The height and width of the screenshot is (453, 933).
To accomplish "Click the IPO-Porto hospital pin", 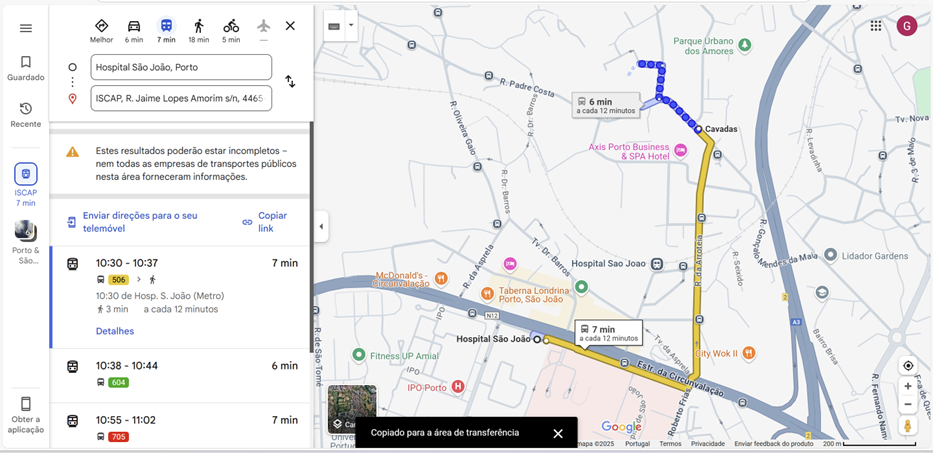I will 457,387.
